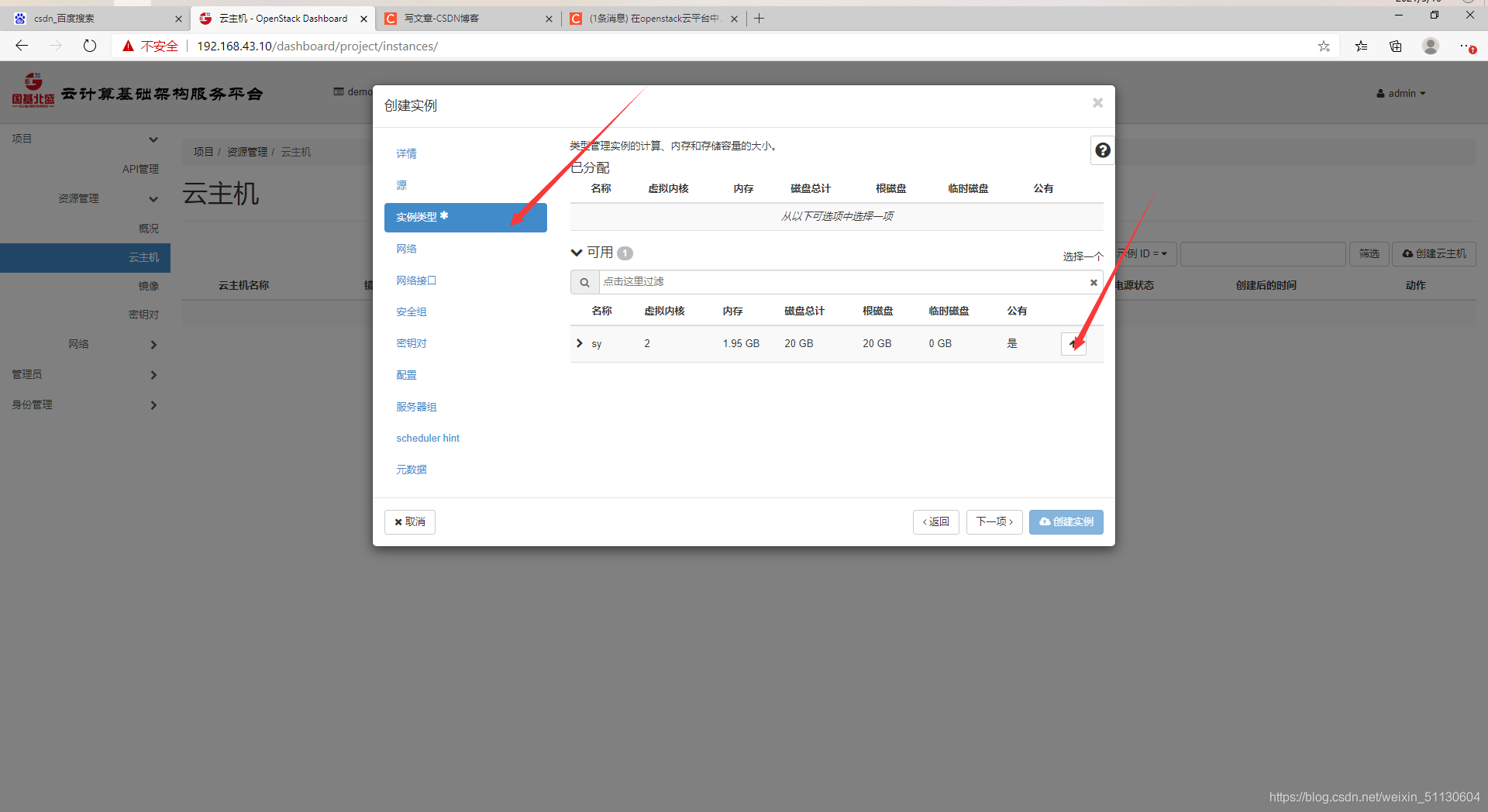The height and width of the screenshot is (812, 1488).
Task: Open the admin user dropdown
Action: (1401, 93)
